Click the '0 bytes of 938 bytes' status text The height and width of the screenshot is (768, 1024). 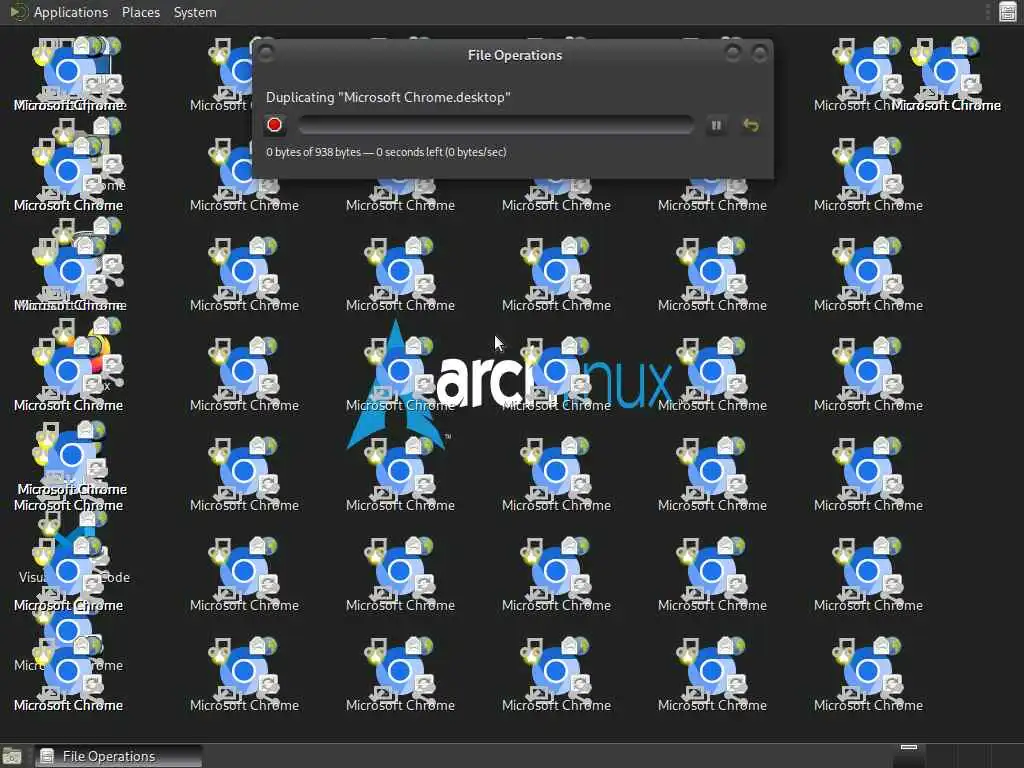pyautogui.click(x=386, y=152)
